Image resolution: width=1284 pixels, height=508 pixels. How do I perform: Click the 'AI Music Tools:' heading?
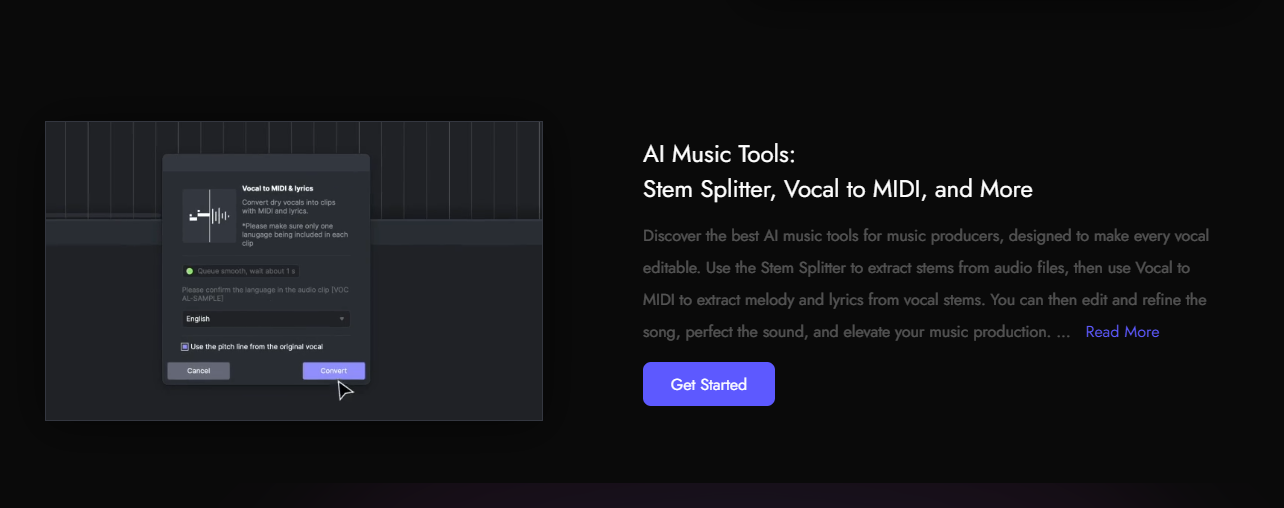click(719, 154)
